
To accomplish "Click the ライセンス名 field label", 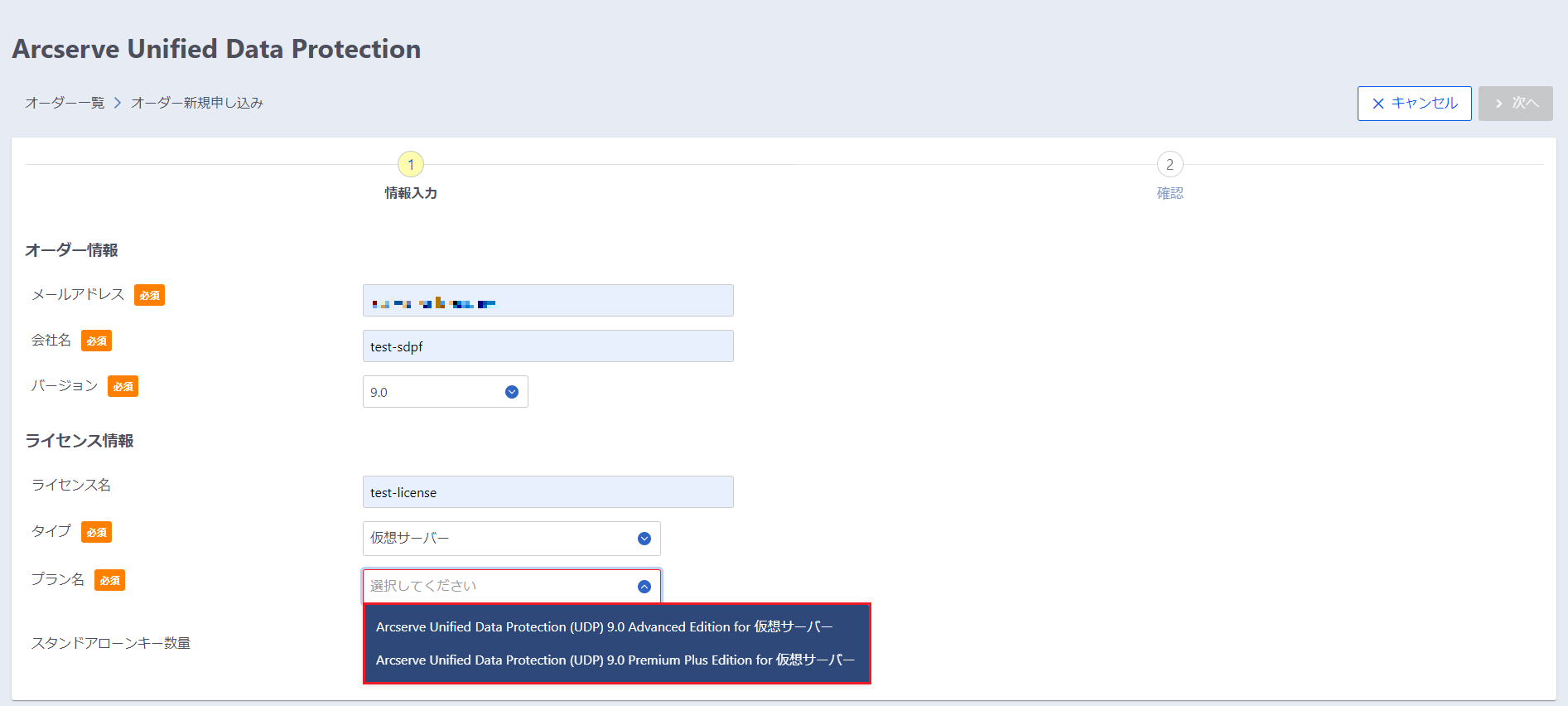I will tap(71, 485).
